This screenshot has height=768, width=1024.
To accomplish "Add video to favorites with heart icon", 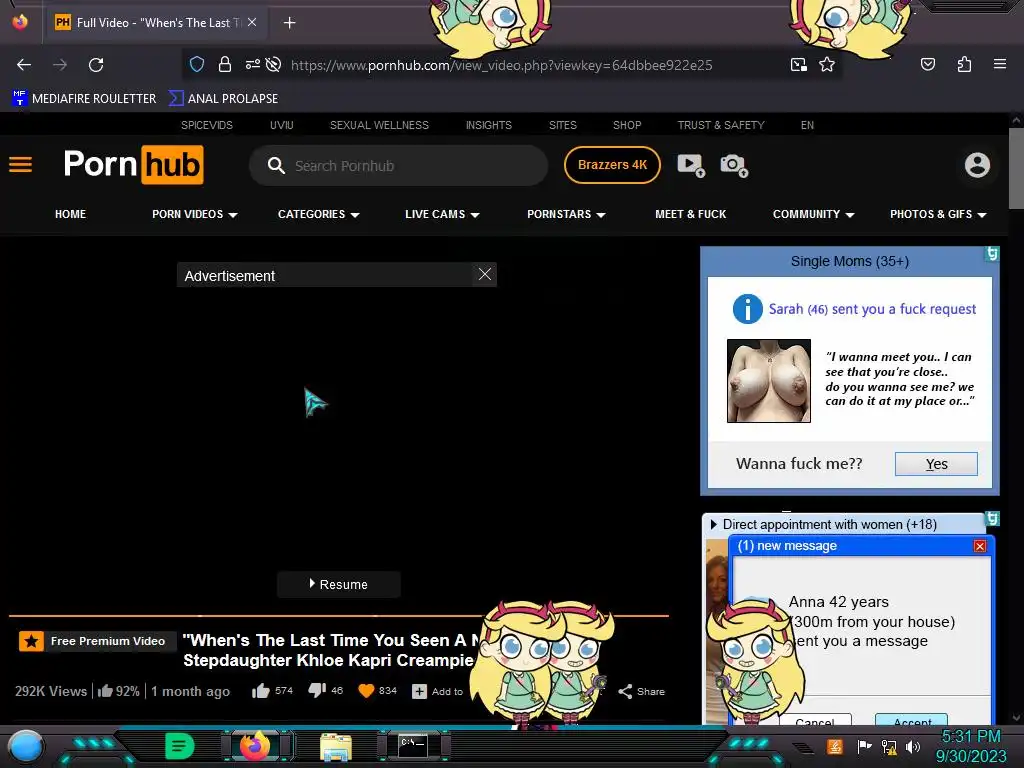I will (366, 690).
